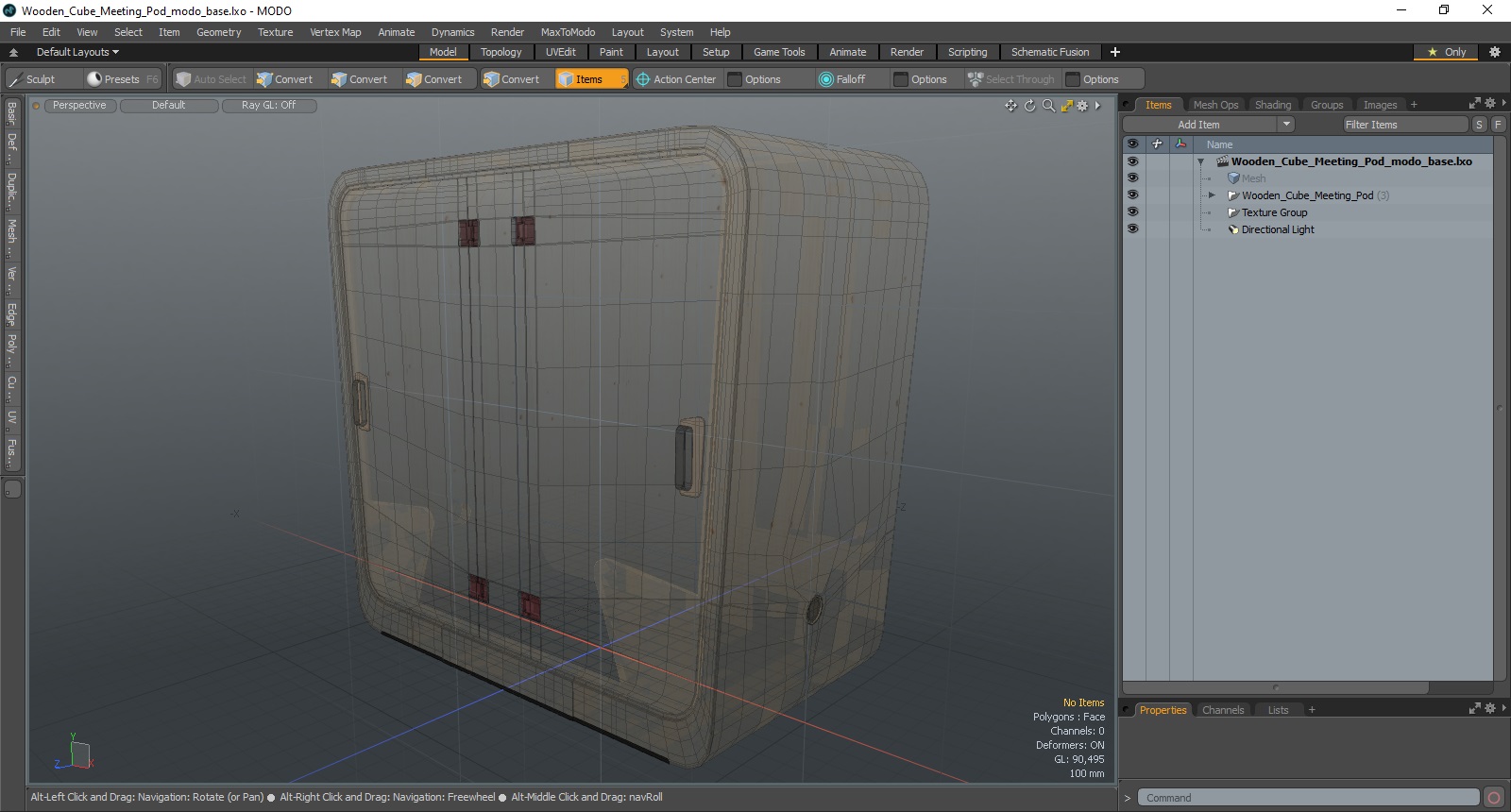Expand the Items panel to full size
The width and height of the screenshot is (1511, 812).
tap(1474, 104)
